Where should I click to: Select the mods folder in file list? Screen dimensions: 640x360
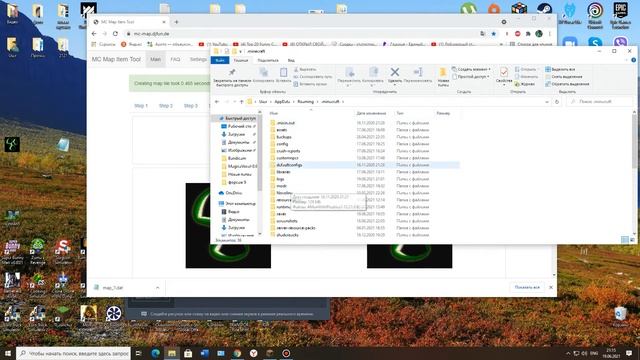click(281, 186)
